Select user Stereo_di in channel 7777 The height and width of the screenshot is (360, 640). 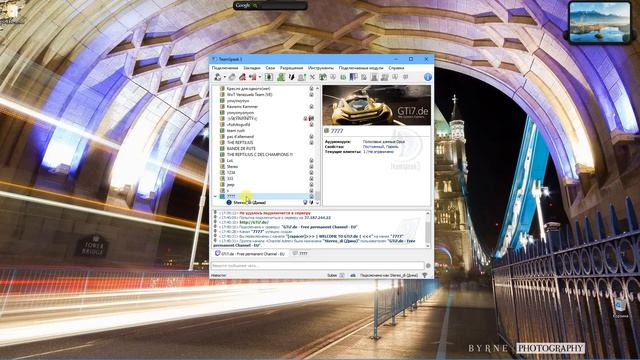click(249, 202)
